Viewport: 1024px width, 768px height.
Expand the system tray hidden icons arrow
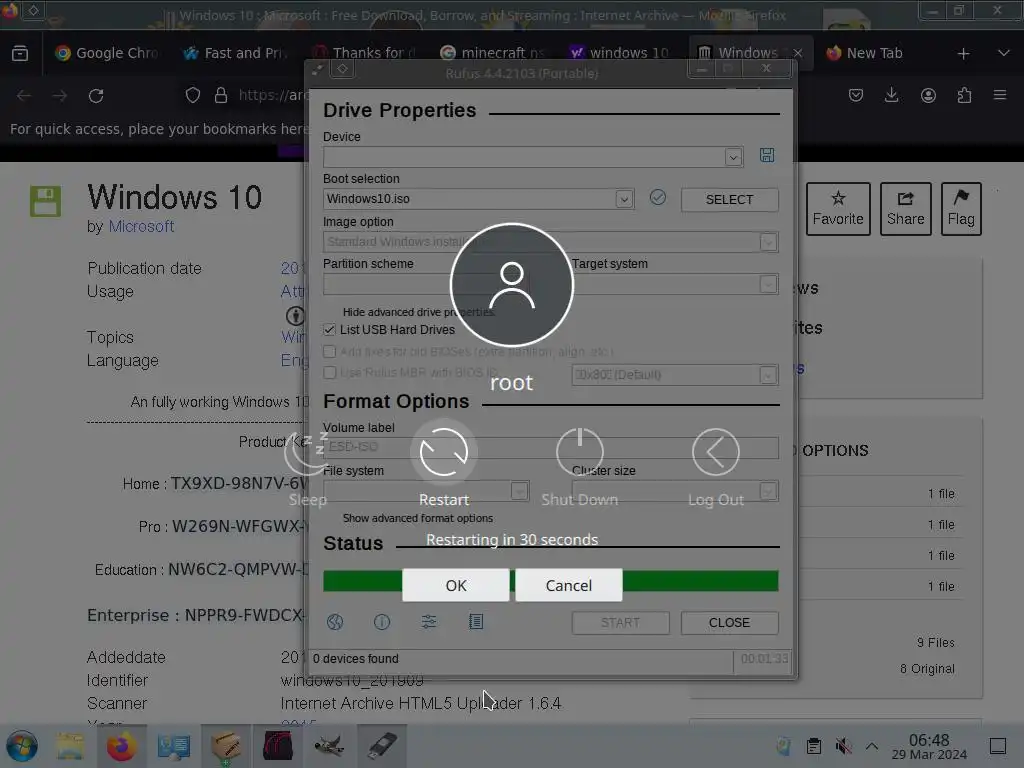(872, 746)
